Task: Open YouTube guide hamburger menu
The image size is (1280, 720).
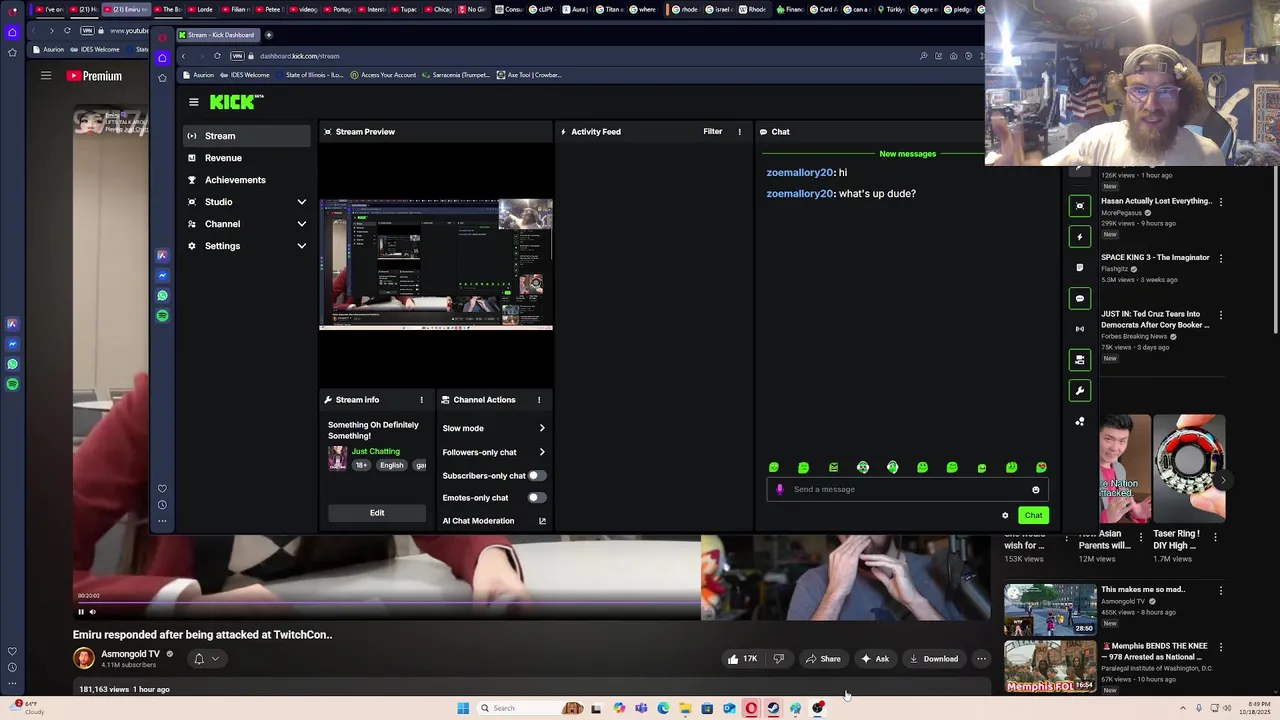Action: [x=46, y=76]
